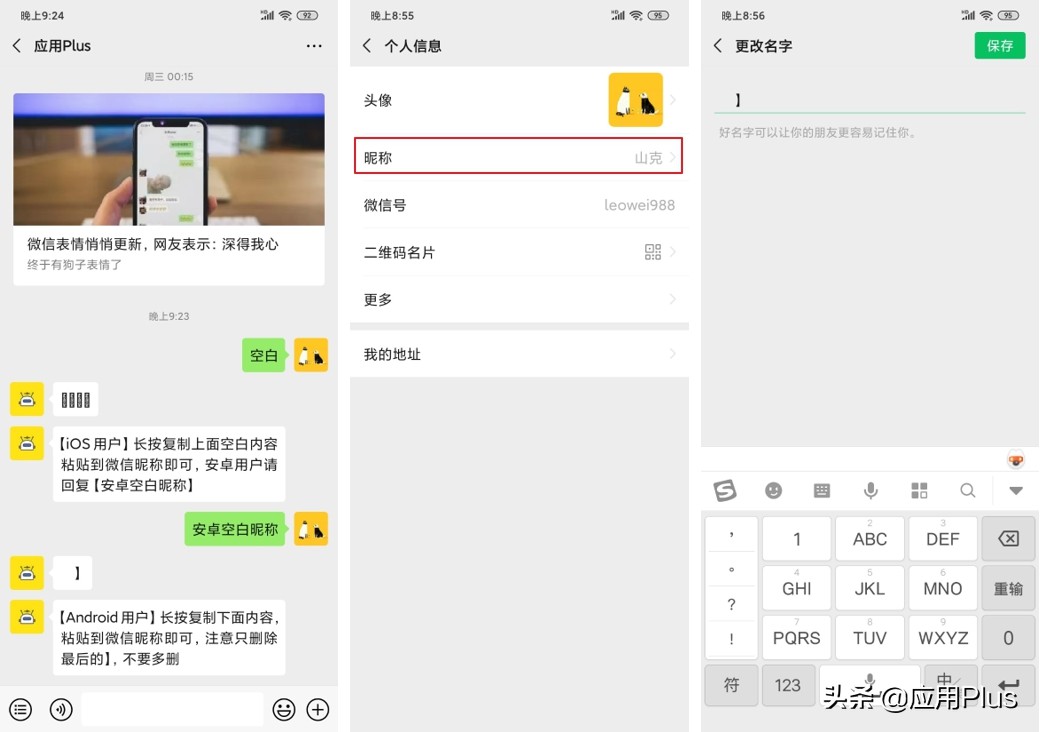Screen dimensions: 1040x732
Task: Collapse the keyboard with down arrow
Action: 1016,491
